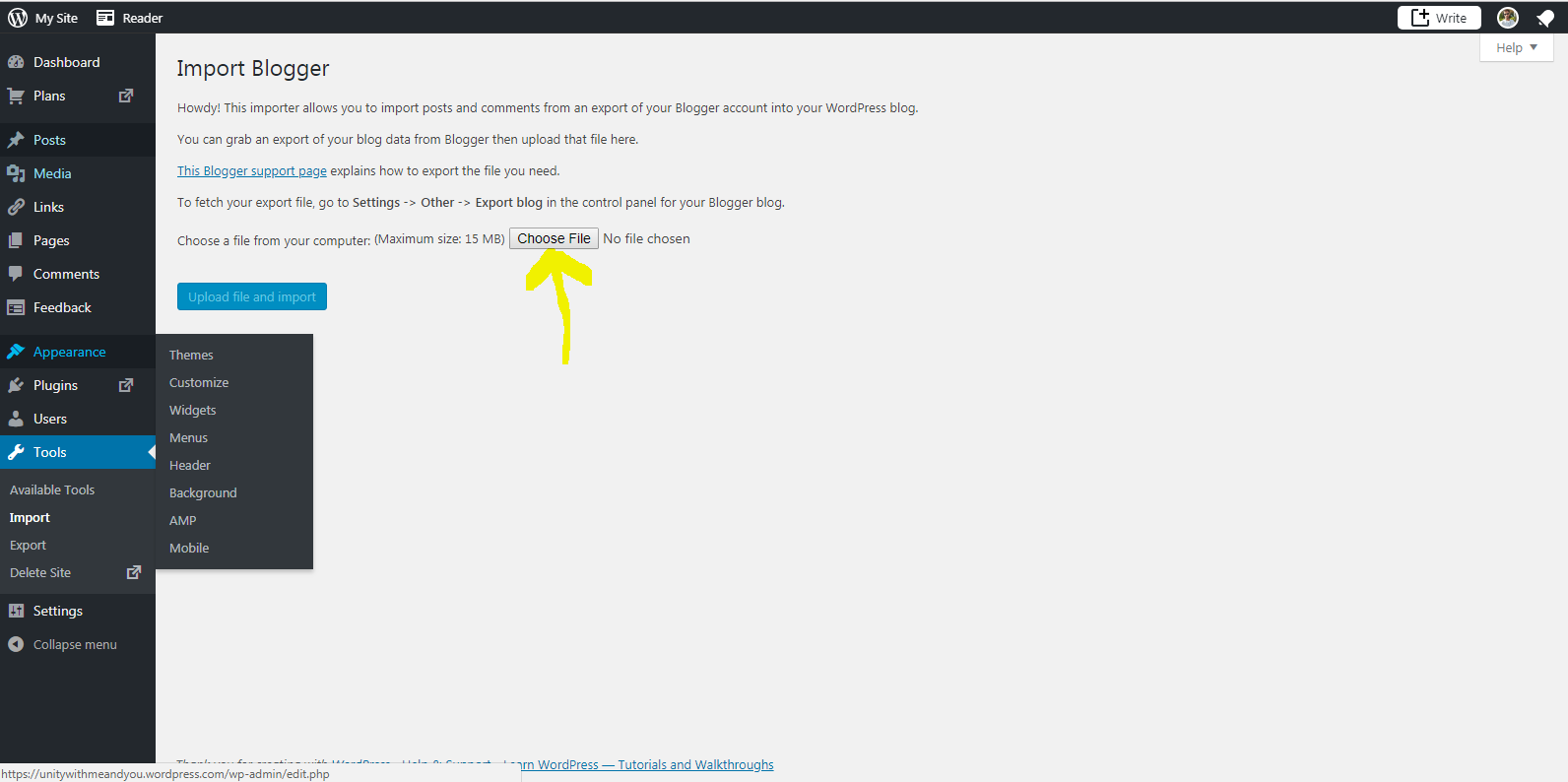The height and width of the screenshot is (782, 1568).
Task: Click the Choose File button
Action: click(554, 238)
